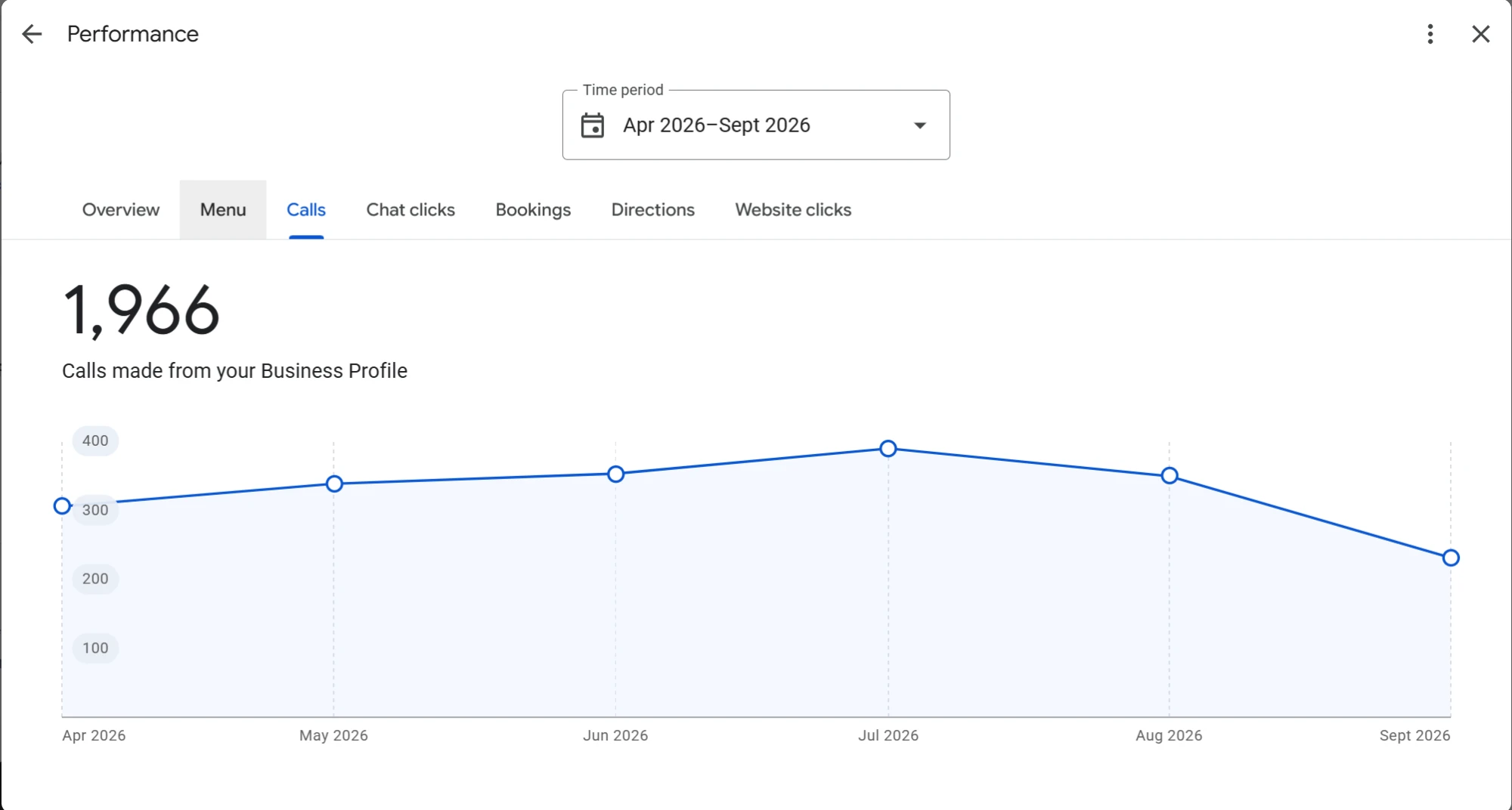The image size is (1512, 810).
Task: Click the Jul 2026 peak data point
Action: tap(888, 449)
